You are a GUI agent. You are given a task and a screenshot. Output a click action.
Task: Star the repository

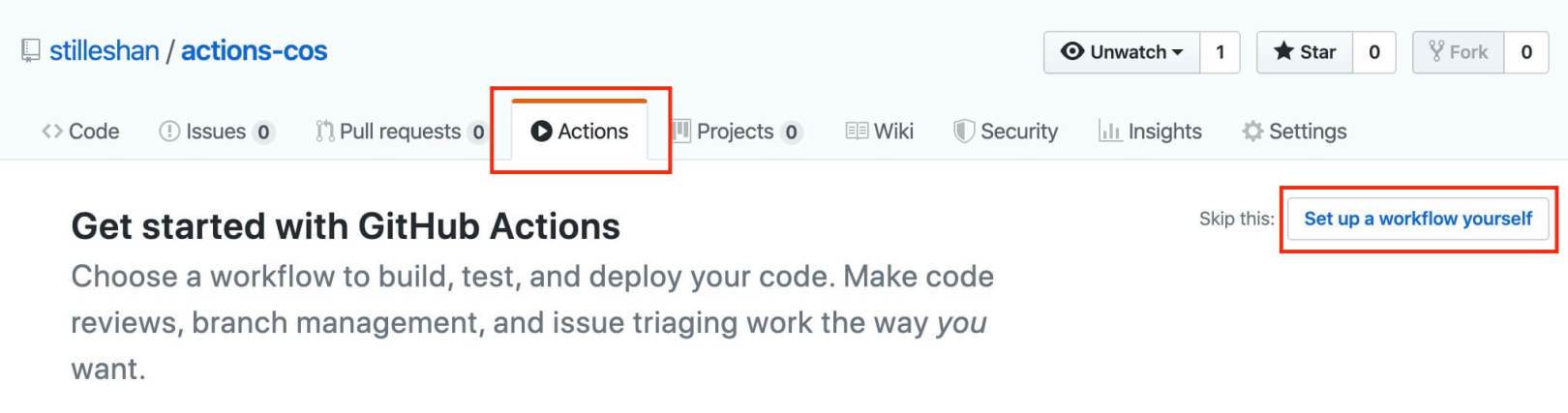click(x=1305, y=52)
